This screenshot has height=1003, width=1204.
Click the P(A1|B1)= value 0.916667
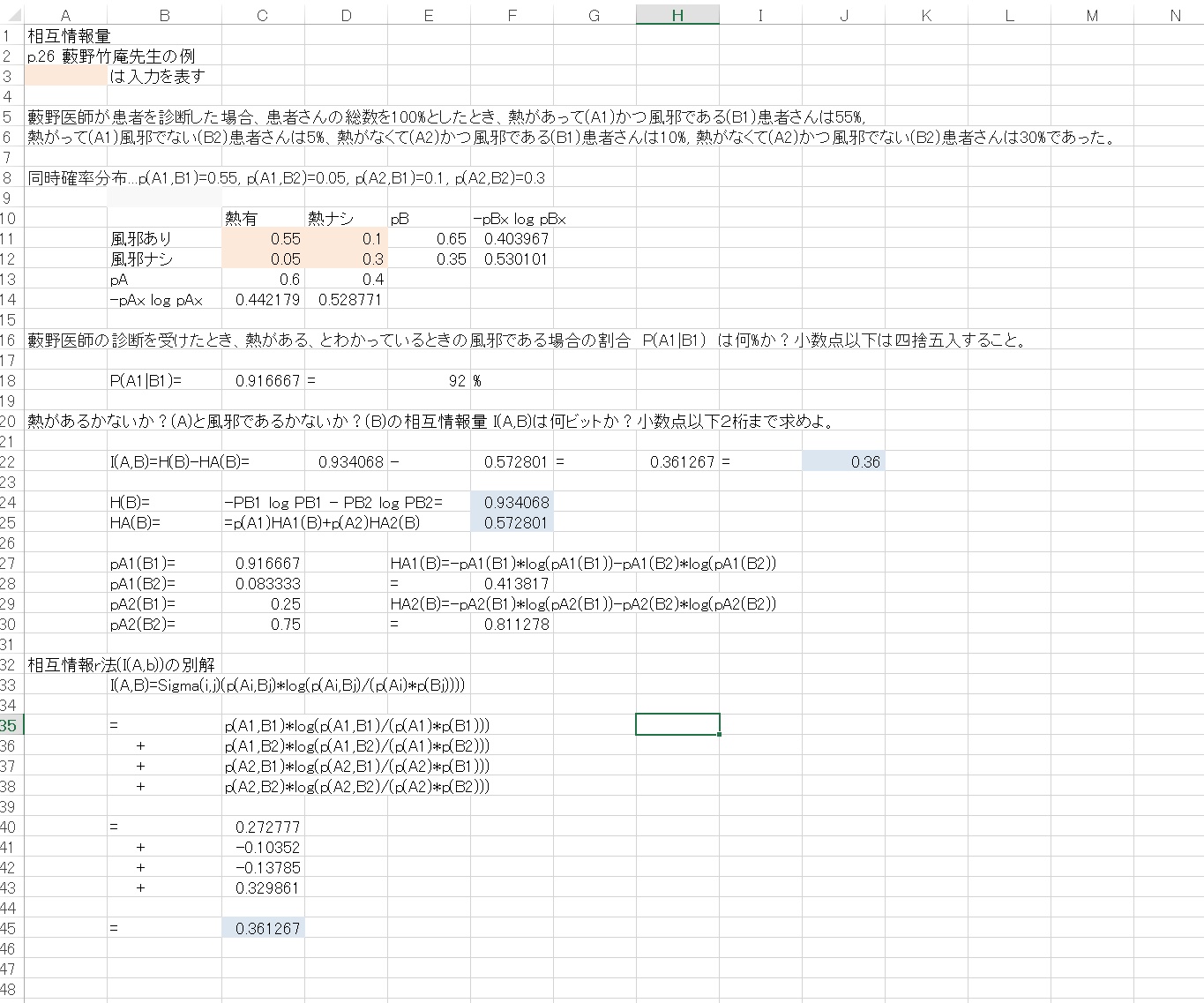(262, 380)
